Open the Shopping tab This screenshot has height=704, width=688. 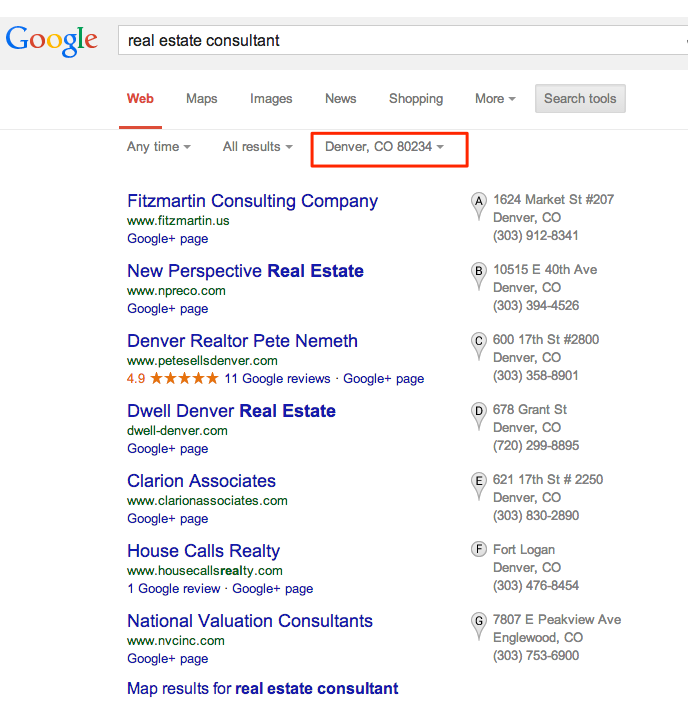(x=416, y=98)
